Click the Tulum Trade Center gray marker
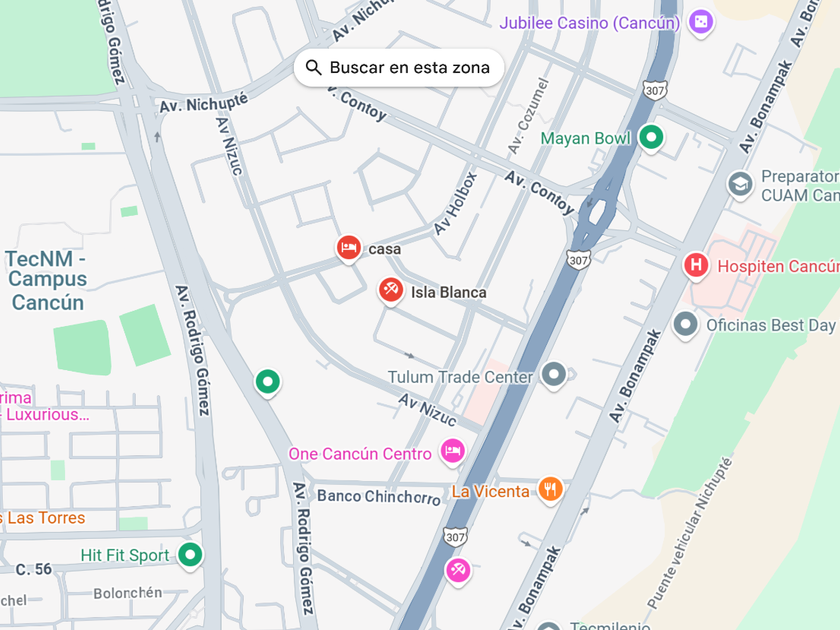This screenshot has height=630, width=840. pyautogui.click(x=554, y=374)
